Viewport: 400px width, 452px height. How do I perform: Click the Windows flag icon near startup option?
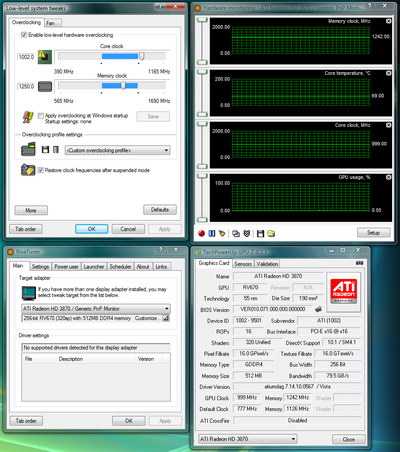[x=28, y=117]
